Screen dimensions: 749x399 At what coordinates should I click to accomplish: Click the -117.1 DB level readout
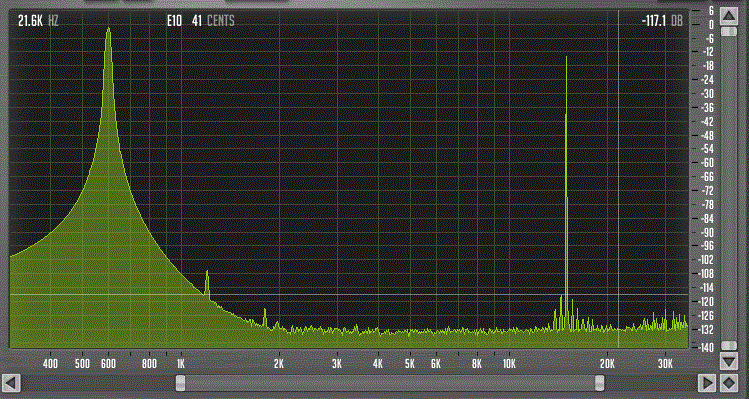tap(662, 21)
